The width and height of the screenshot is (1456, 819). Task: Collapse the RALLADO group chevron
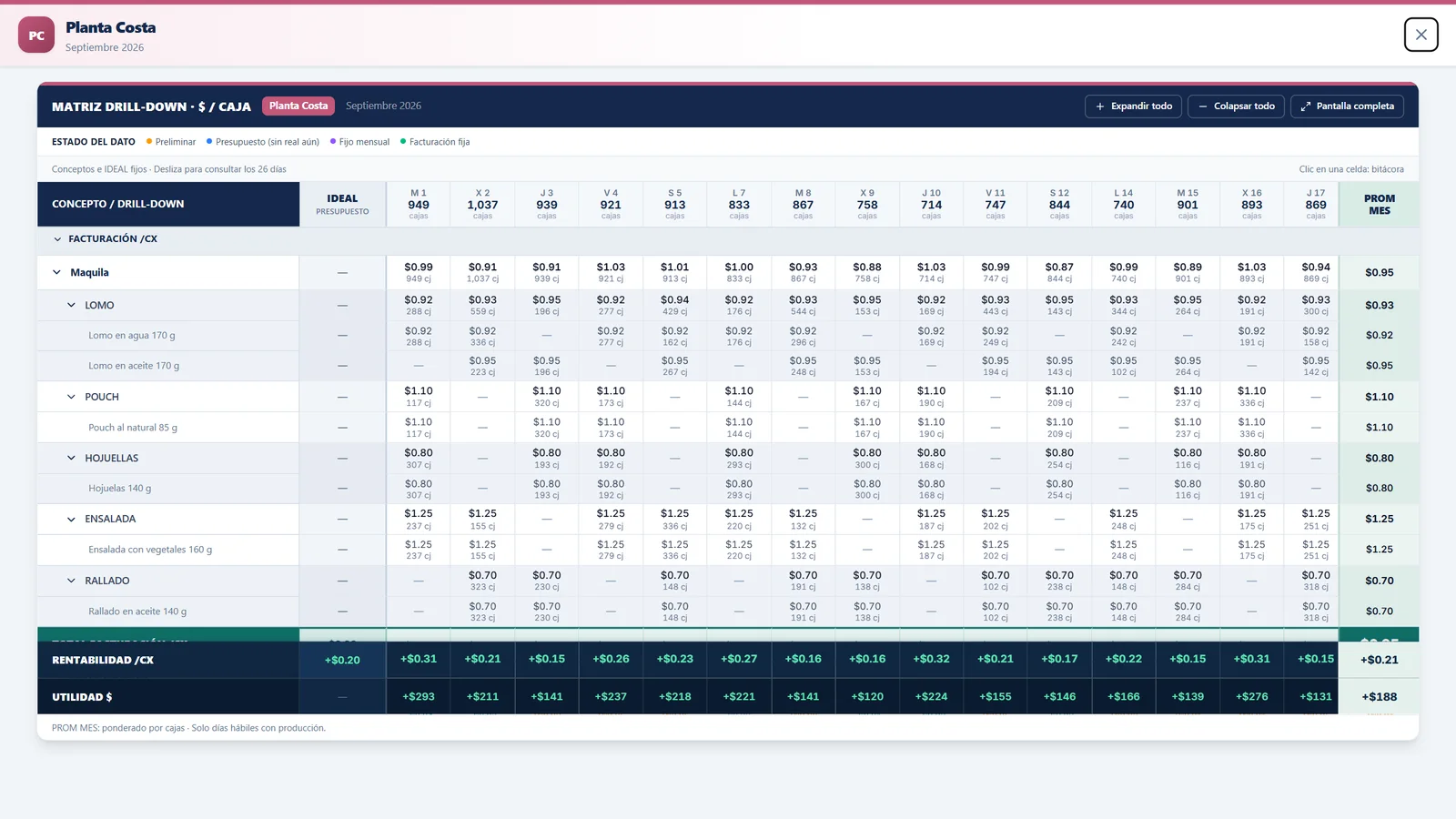[x=71, y=581]
